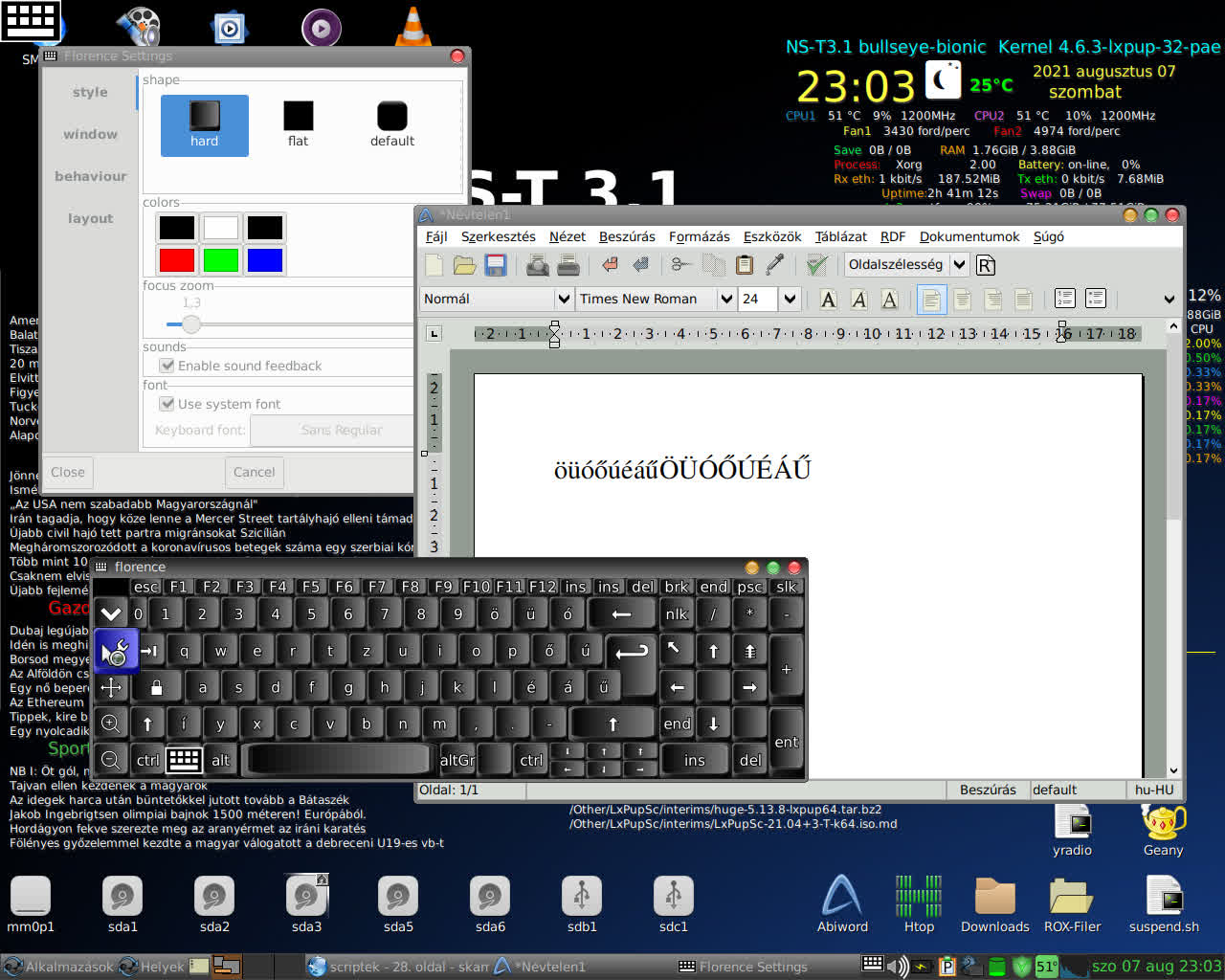This screenshot has height=980, width=1225.
Task: Select the hard keyboard shape
Action: [205, 125]
